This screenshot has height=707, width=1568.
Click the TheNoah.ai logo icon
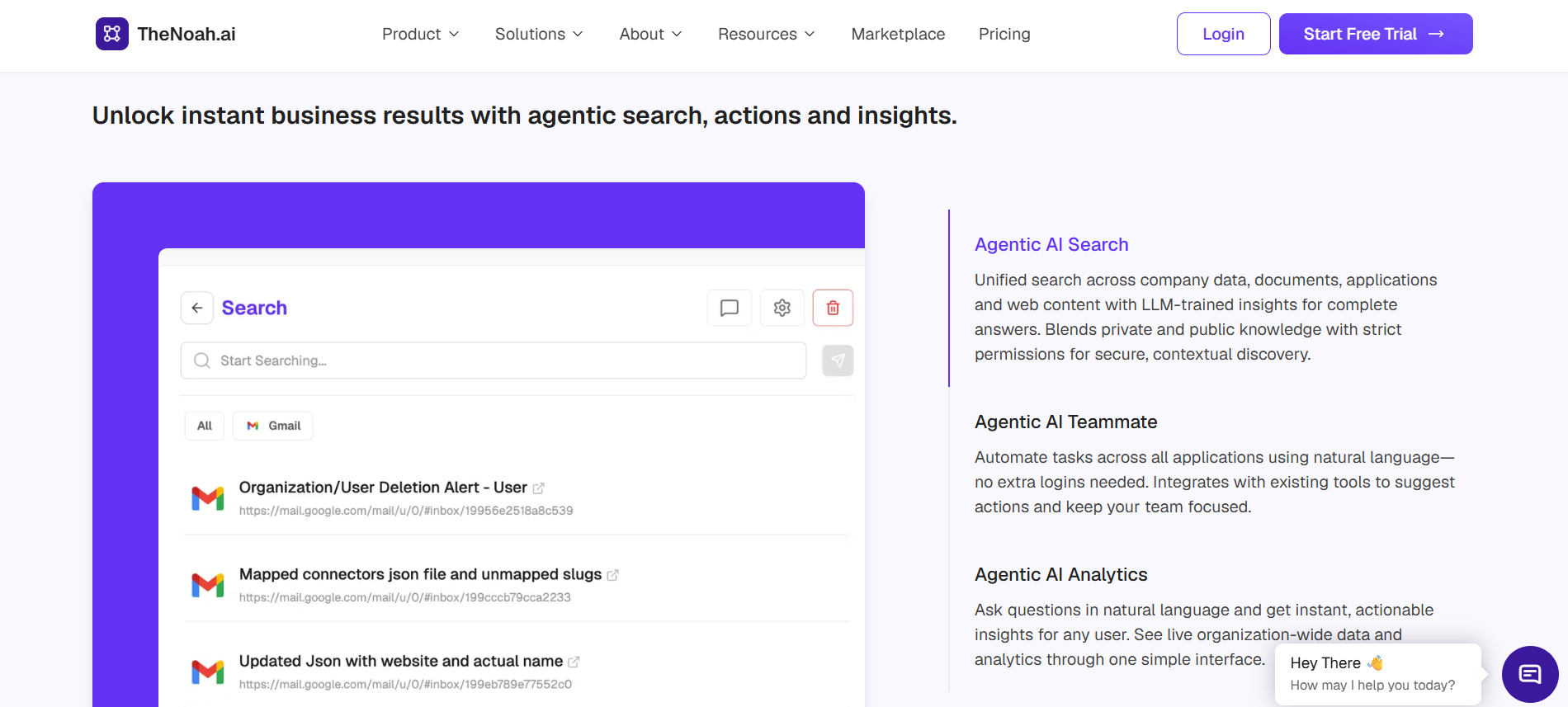click(x=112, y=34)
